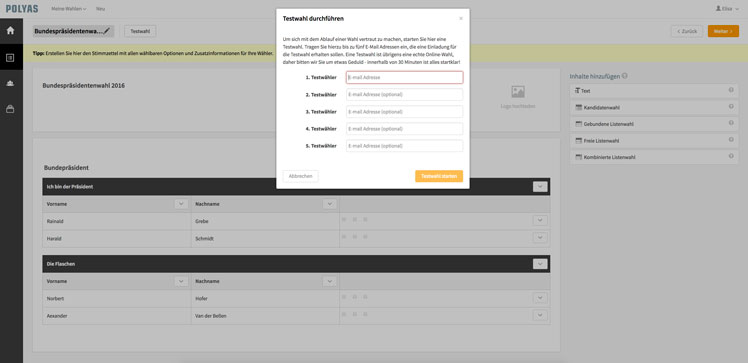Click the Kandidatenwahl list icon
Screen dimensions: 748x363
579,107
